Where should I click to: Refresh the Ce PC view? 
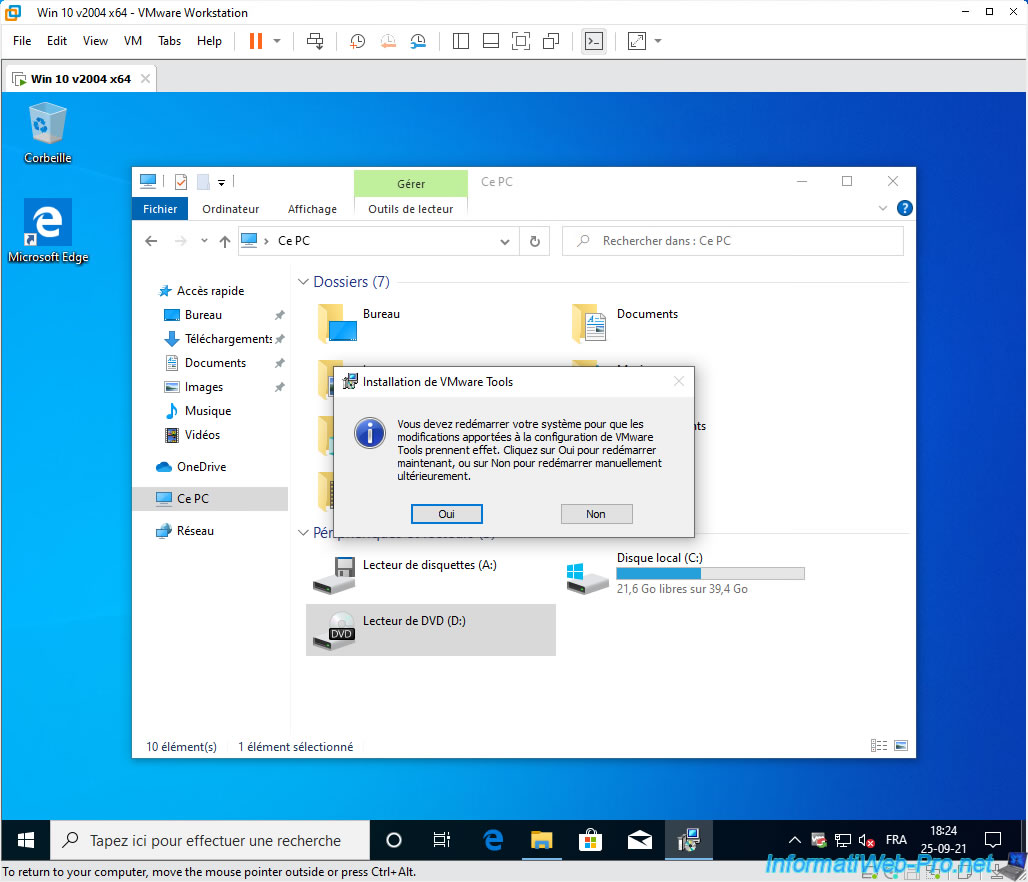click(x=535, y=241)
